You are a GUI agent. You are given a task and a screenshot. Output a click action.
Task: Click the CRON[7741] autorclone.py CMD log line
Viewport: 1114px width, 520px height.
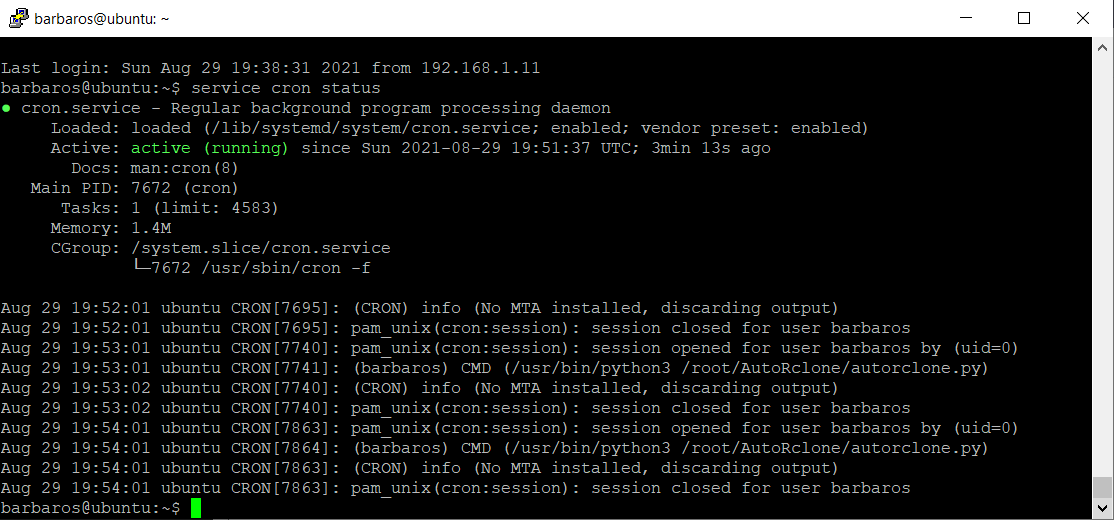point(494,369)
